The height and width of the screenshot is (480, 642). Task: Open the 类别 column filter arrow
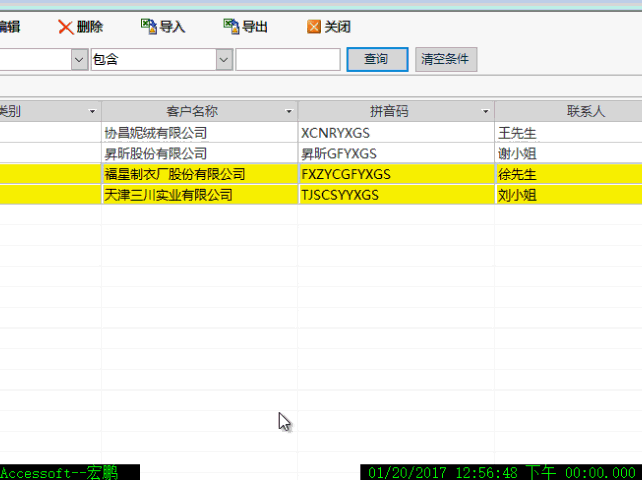92,111
